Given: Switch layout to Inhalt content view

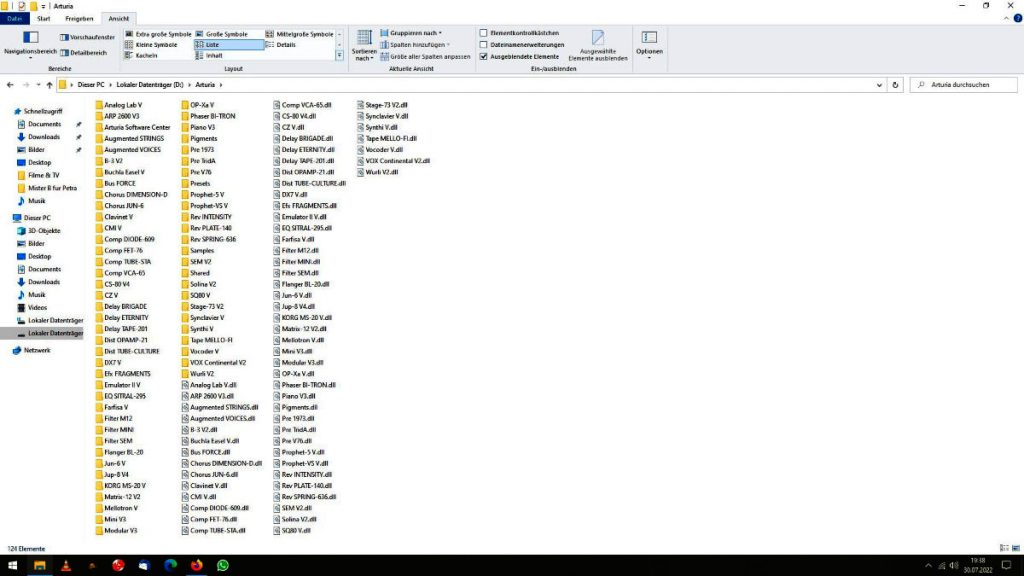Looking at the screenshot, I should 209,56.
